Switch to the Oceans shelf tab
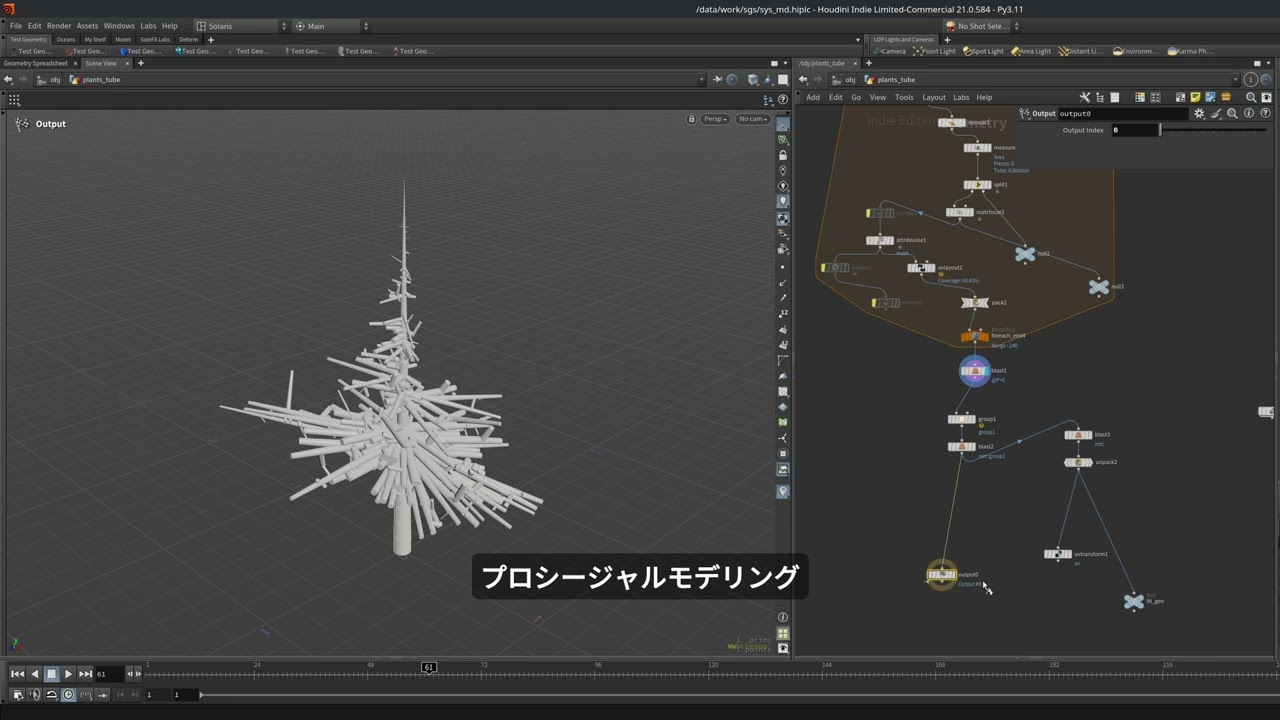Viewport: 1280px width, 720px height. tap(66, 39)
